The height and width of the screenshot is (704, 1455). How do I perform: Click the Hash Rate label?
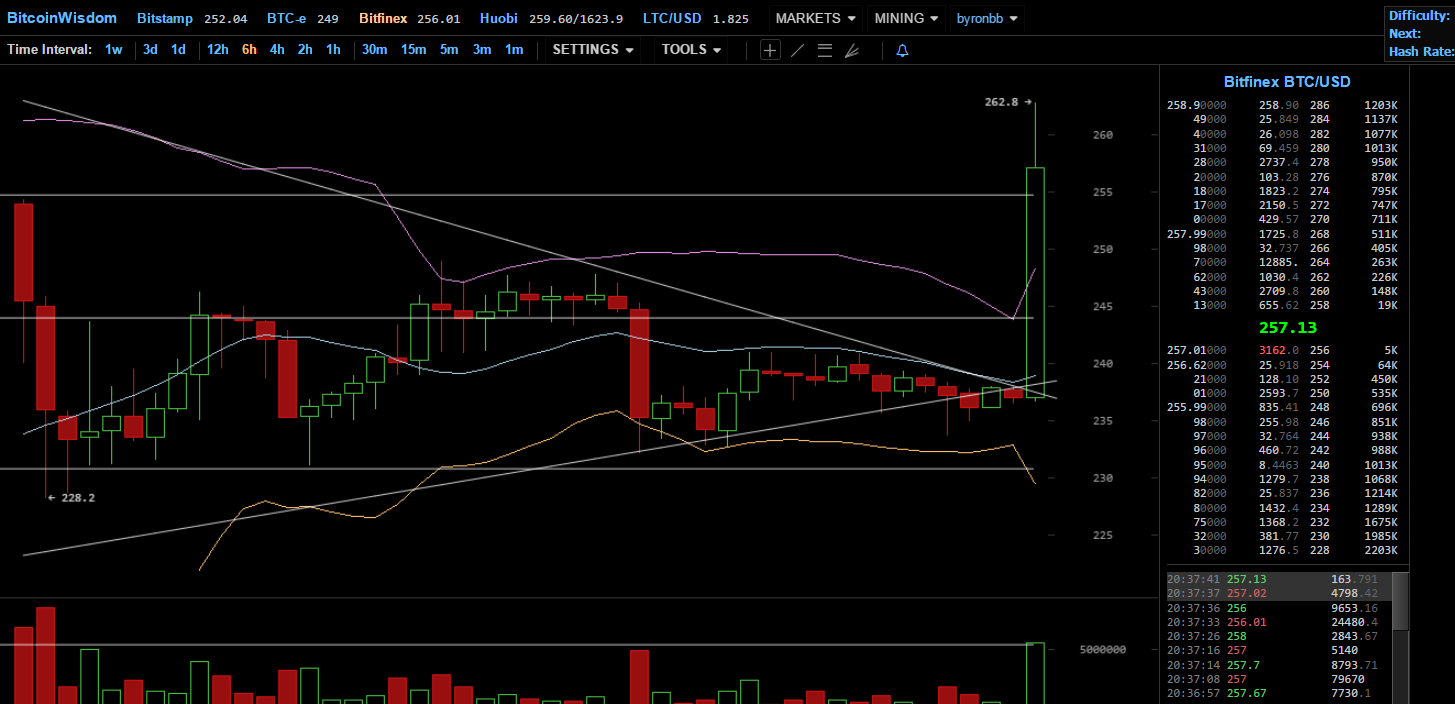1421,51
